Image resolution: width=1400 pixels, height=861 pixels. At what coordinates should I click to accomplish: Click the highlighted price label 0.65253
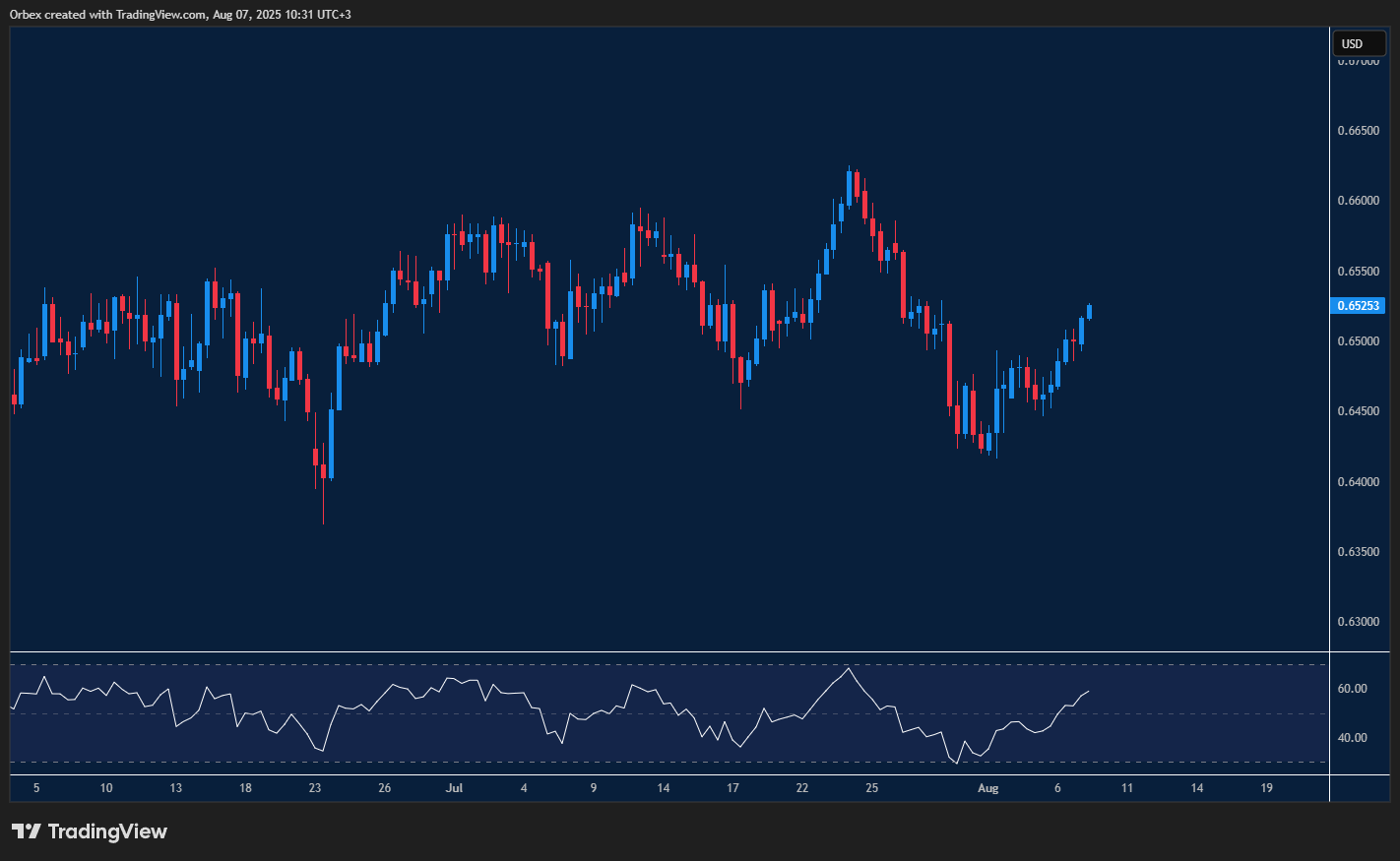(x=1360, y=306)
